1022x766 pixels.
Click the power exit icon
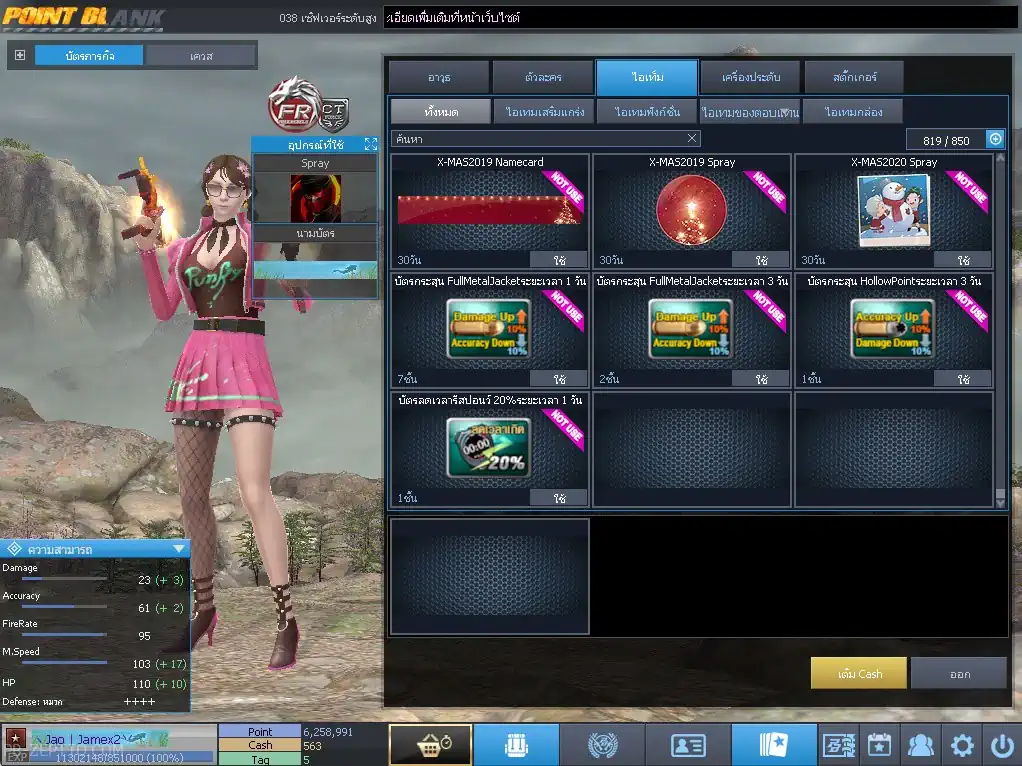tap(1002, 745)
